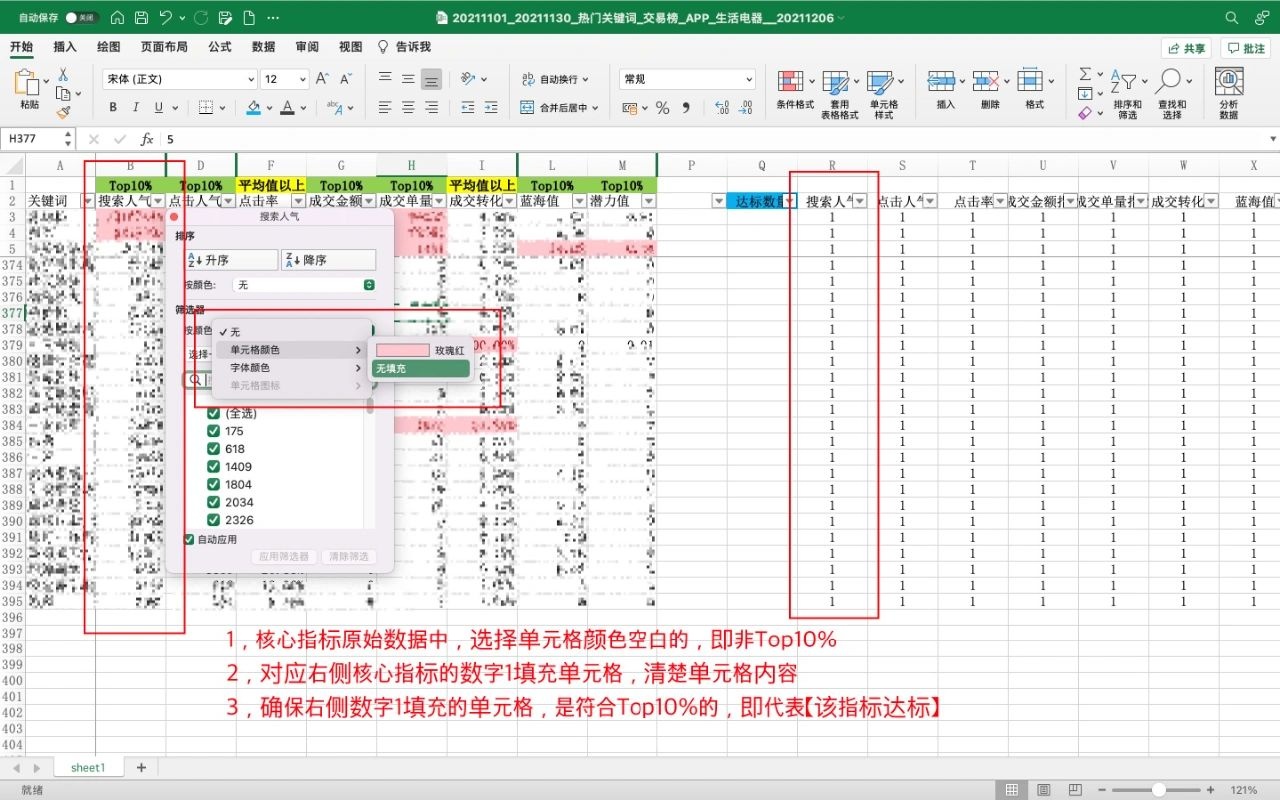This screenshot has height=800, width=1280.
Task: Click the Format Painter brush icon
Action: 63,113
